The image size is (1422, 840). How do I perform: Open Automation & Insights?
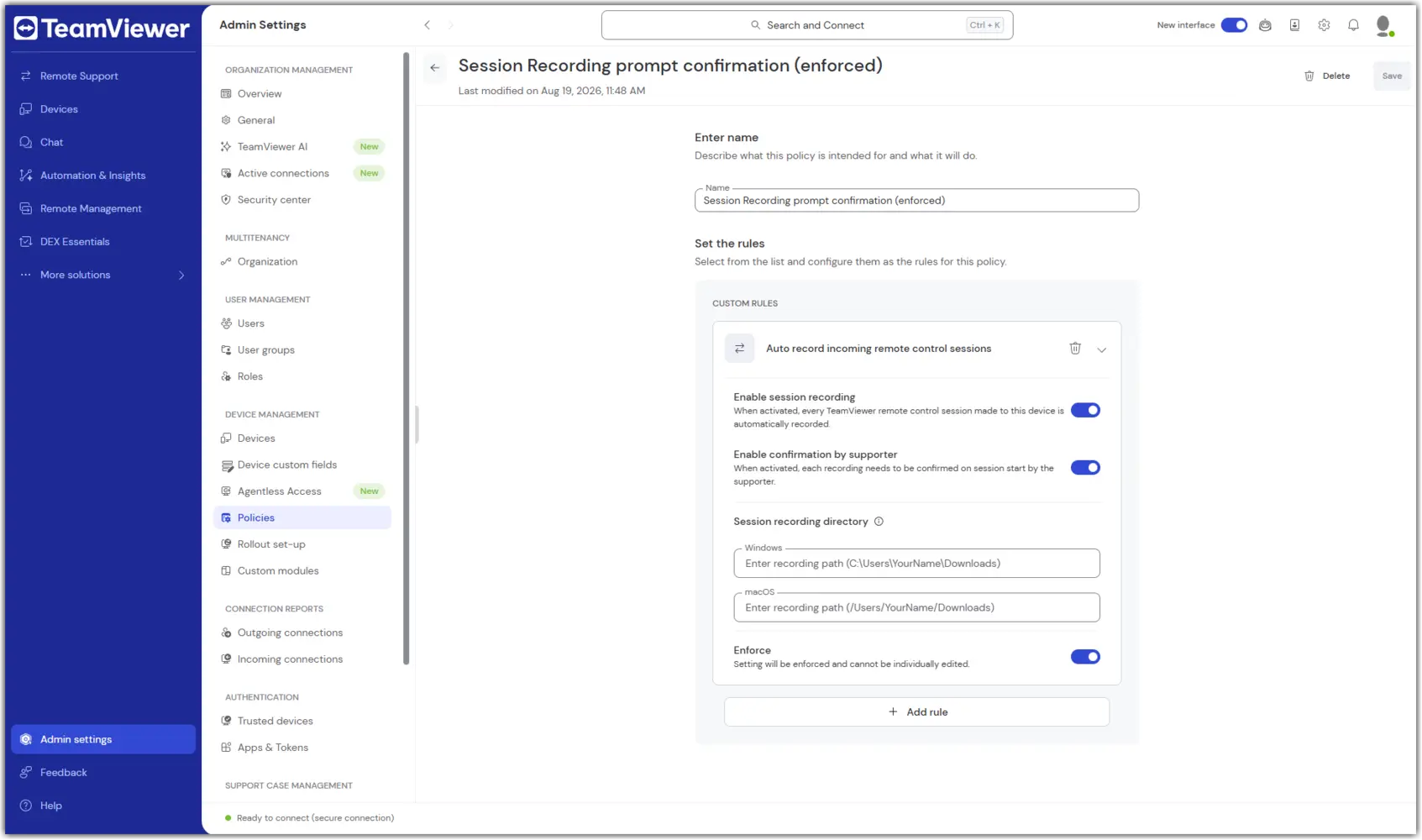(103, 176)
